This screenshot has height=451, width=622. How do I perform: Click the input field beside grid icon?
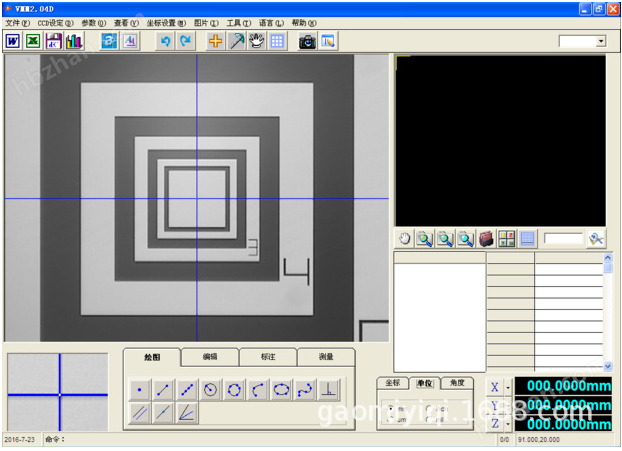[x=562, y=239]
